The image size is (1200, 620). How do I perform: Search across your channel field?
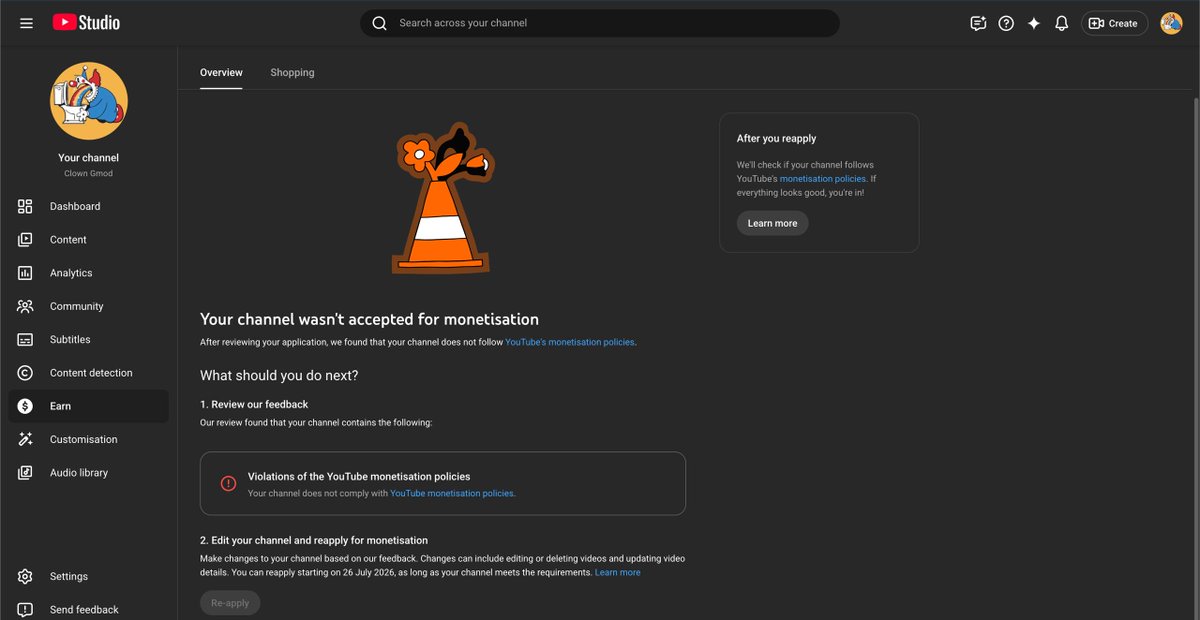pos(600,23)
